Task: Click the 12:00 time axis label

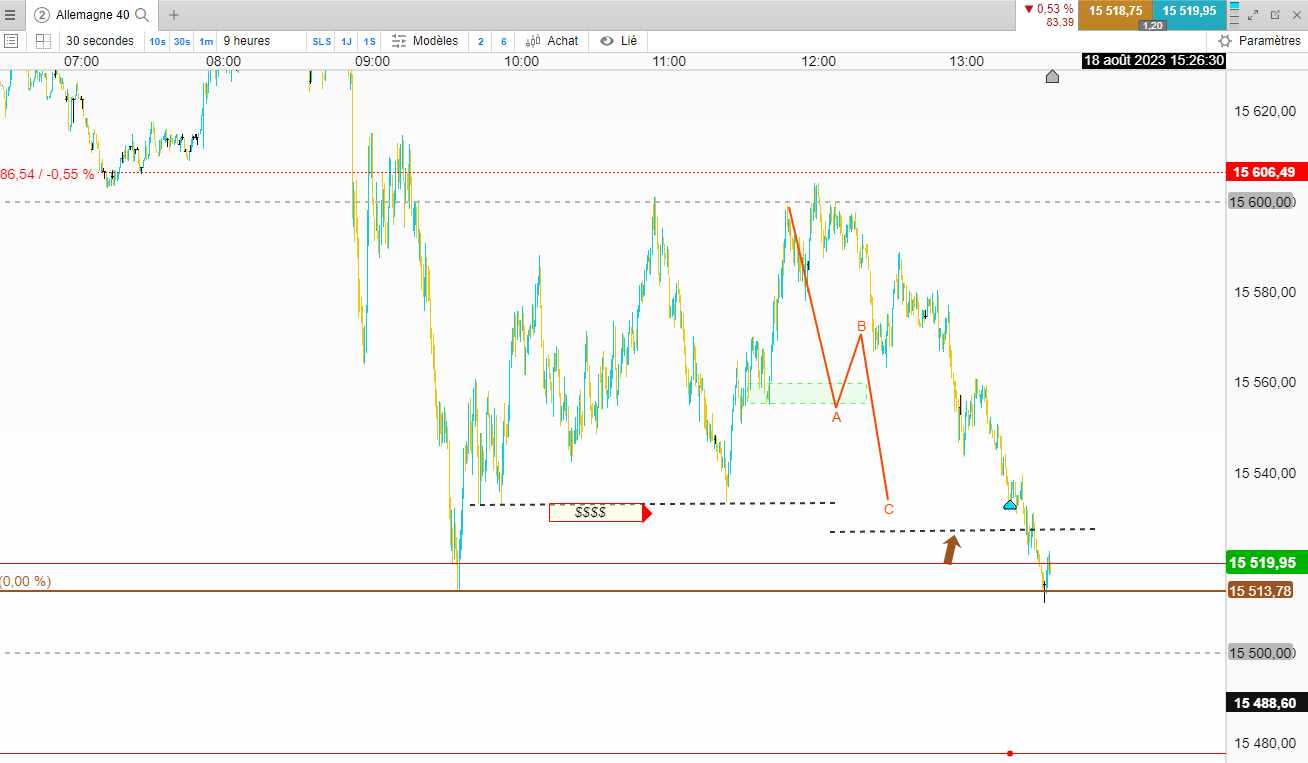Action: pos(818,61)
